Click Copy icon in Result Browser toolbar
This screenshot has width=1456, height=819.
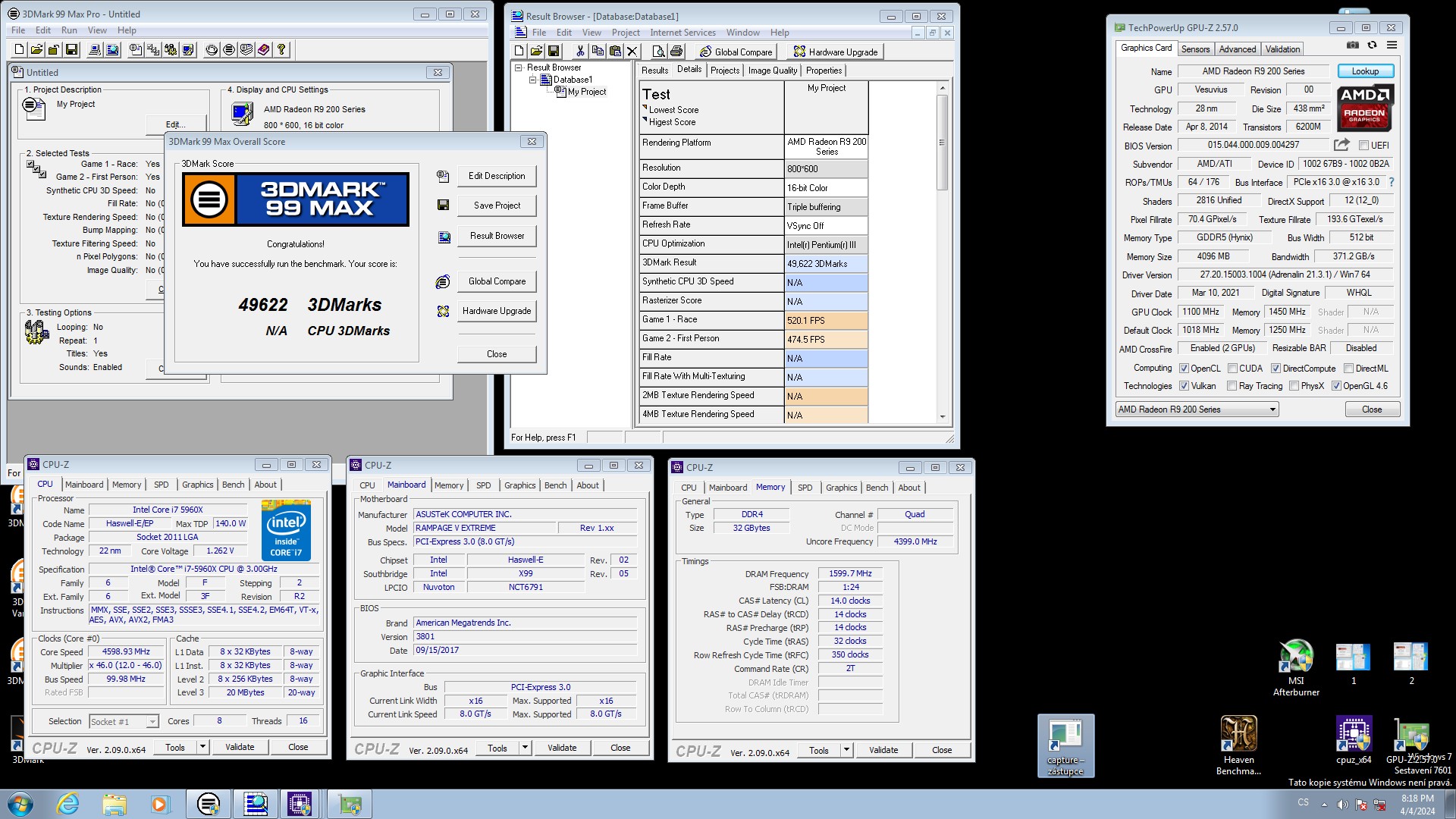[598, 52]
